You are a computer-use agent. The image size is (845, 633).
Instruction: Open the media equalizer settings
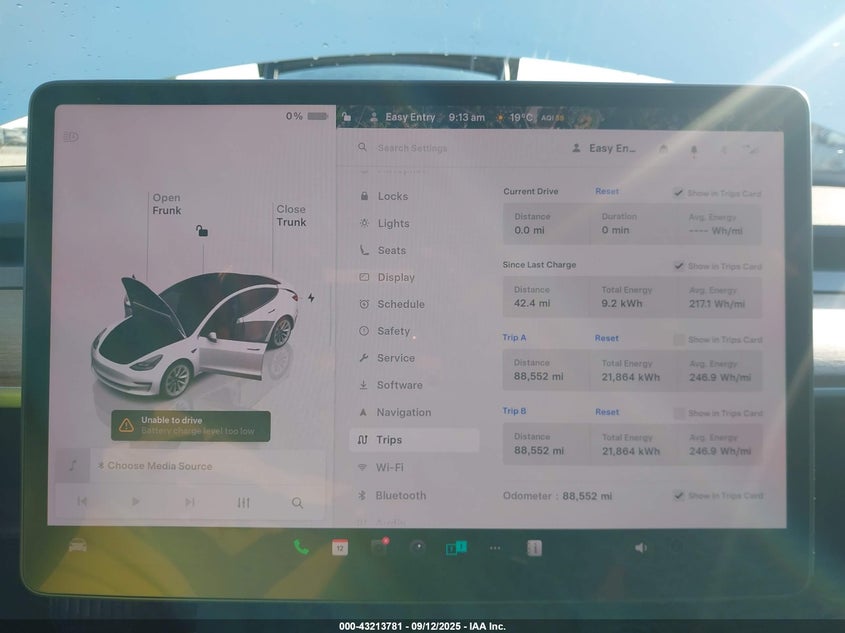point(243,502)
